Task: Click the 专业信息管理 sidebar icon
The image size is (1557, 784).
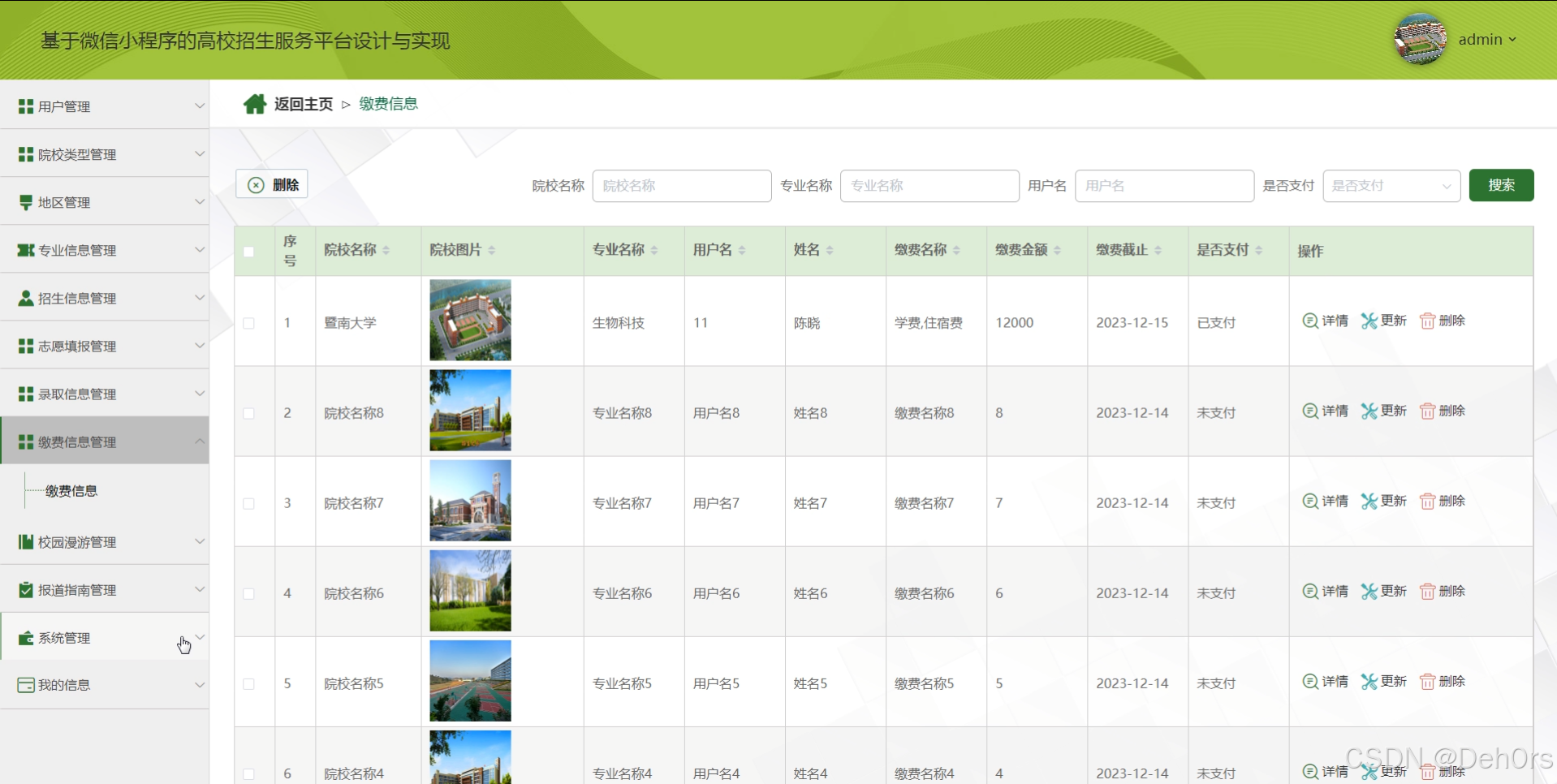Action: click(x=26, y=250)
